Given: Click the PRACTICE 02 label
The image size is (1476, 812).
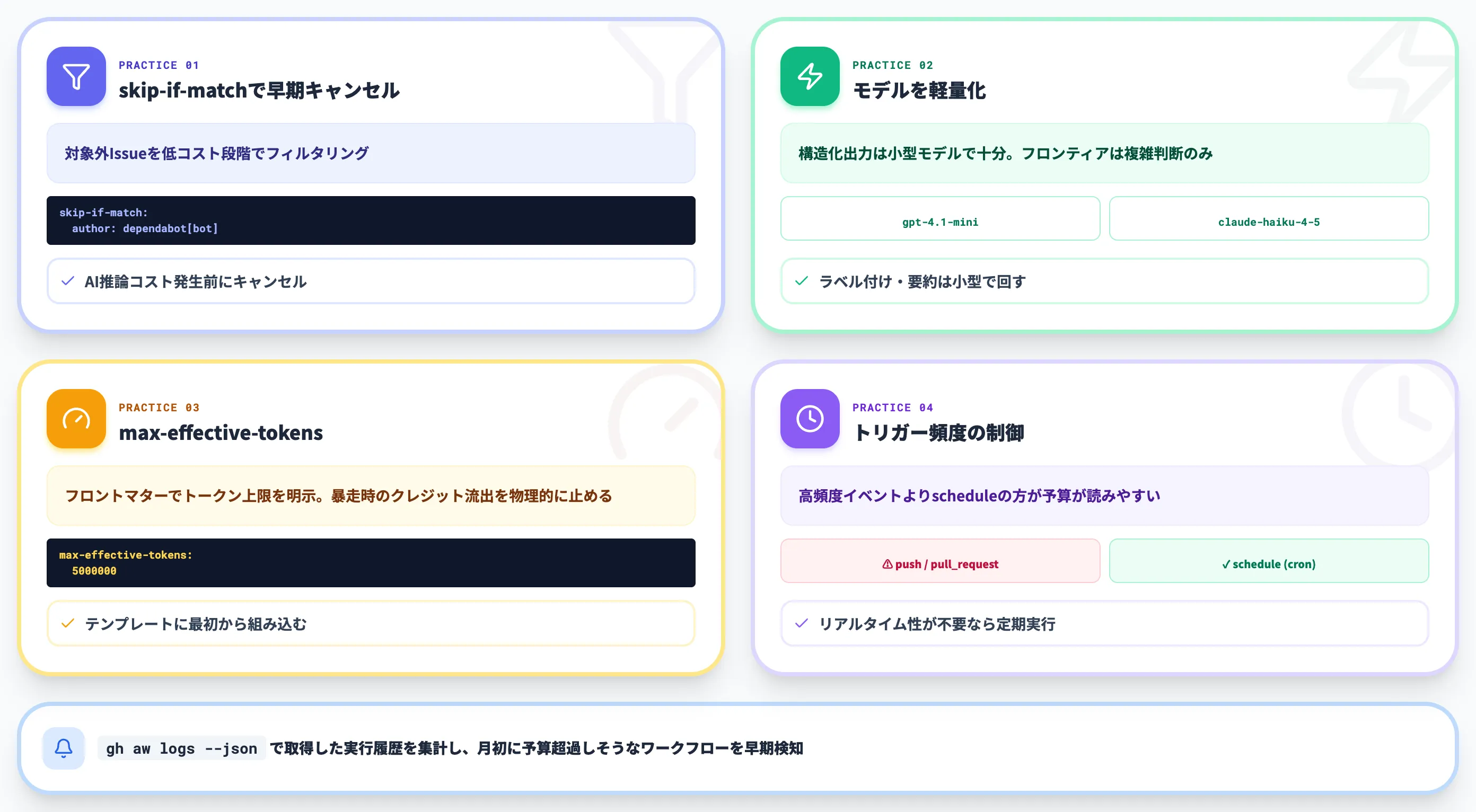Looking at the screenshot, I should coord(893,65).
